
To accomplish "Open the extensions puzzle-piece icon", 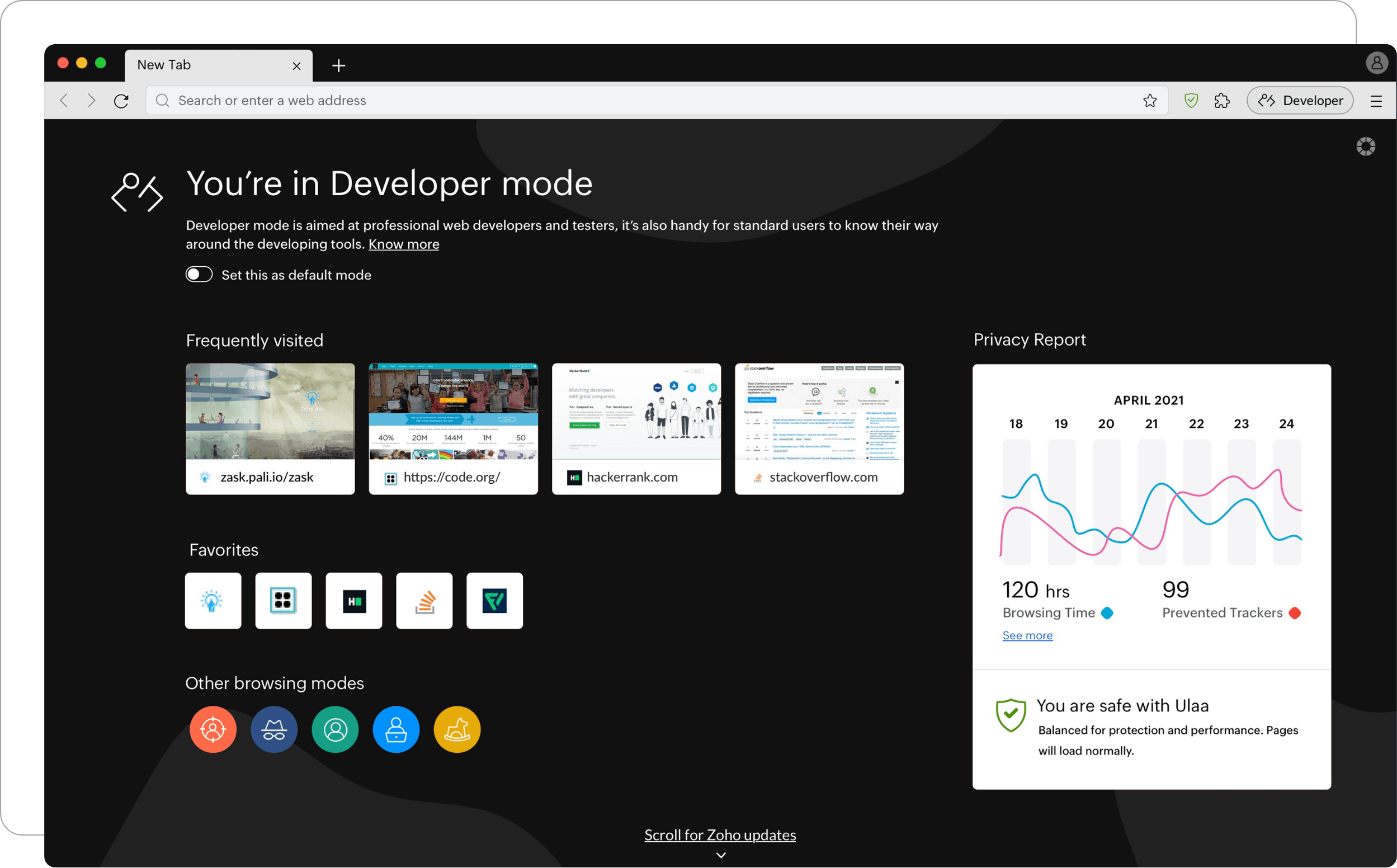I will [x=1221, y=100].
